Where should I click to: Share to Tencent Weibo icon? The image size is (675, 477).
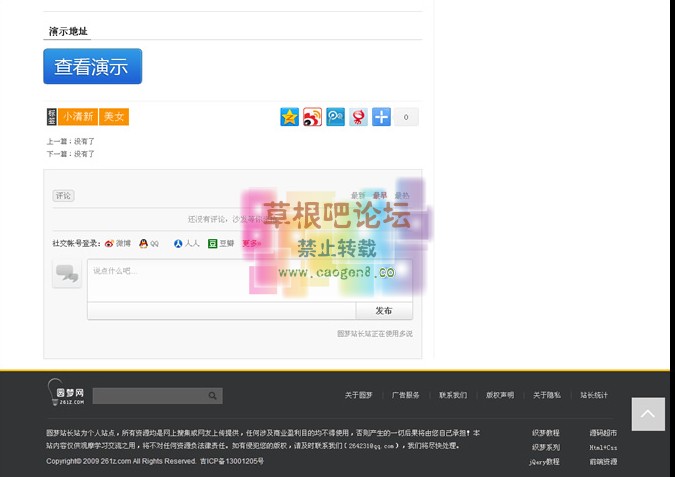335,117
